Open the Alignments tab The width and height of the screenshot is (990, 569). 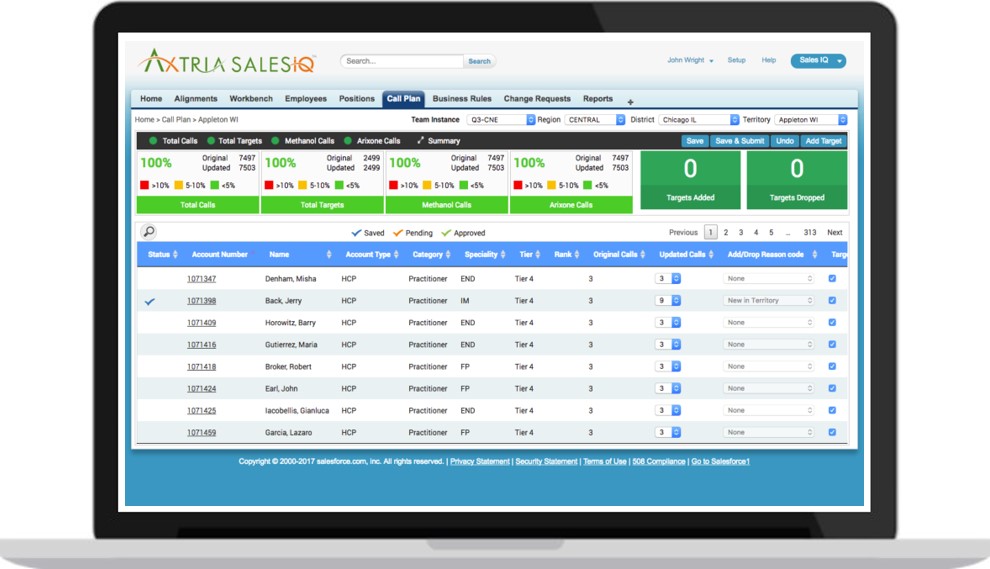(x=196, y=99)
